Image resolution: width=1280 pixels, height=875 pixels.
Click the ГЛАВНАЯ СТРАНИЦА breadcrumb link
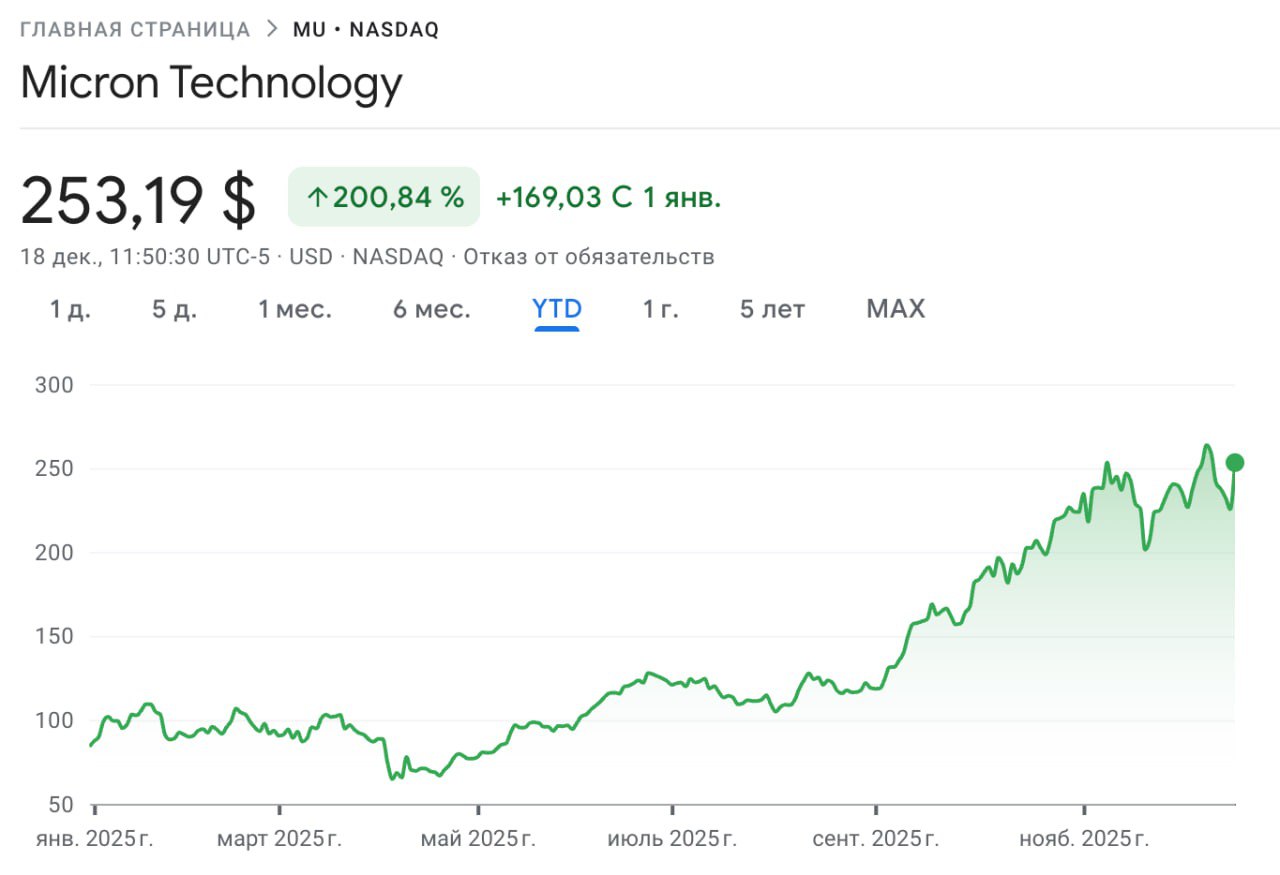(x=135, y=29)
